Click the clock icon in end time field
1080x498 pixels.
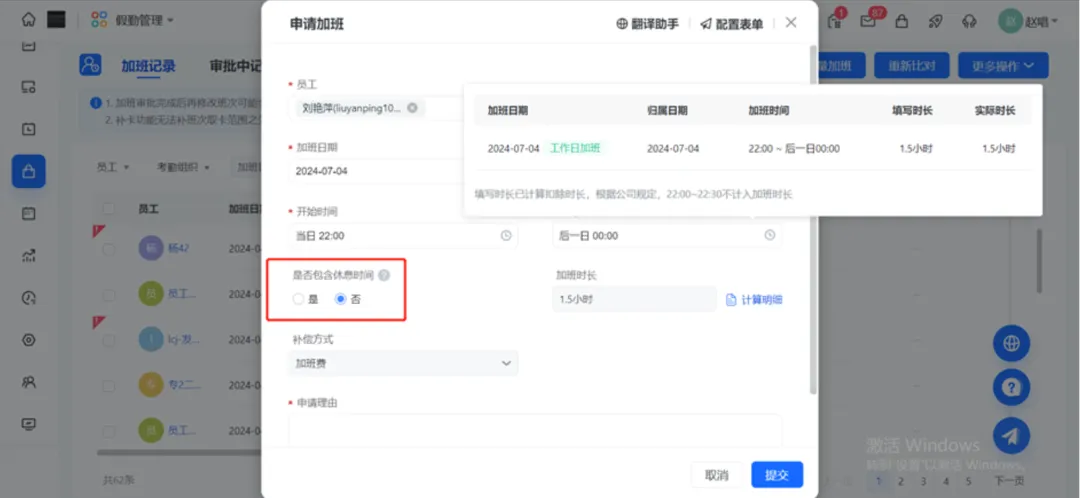coord(770,236)
